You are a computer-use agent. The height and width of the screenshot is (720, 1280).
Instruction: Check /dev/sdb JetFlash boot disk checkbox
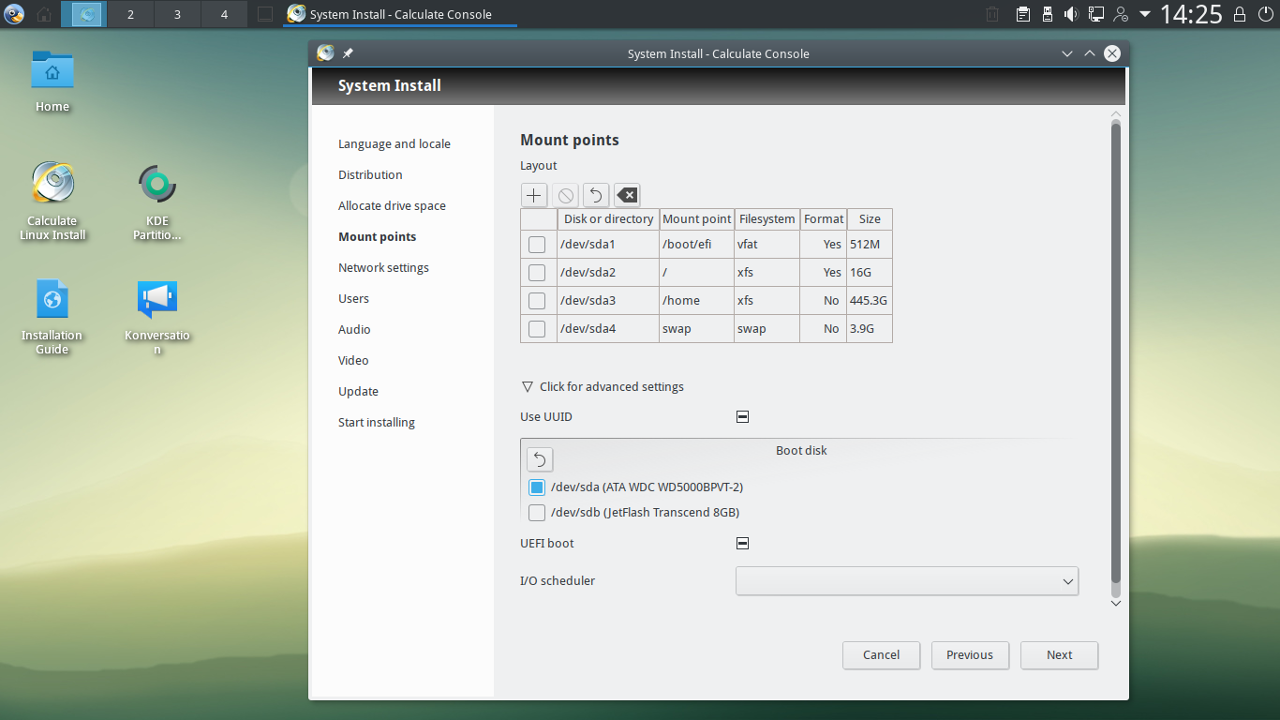pyautogui.click(x=537, y=512)
